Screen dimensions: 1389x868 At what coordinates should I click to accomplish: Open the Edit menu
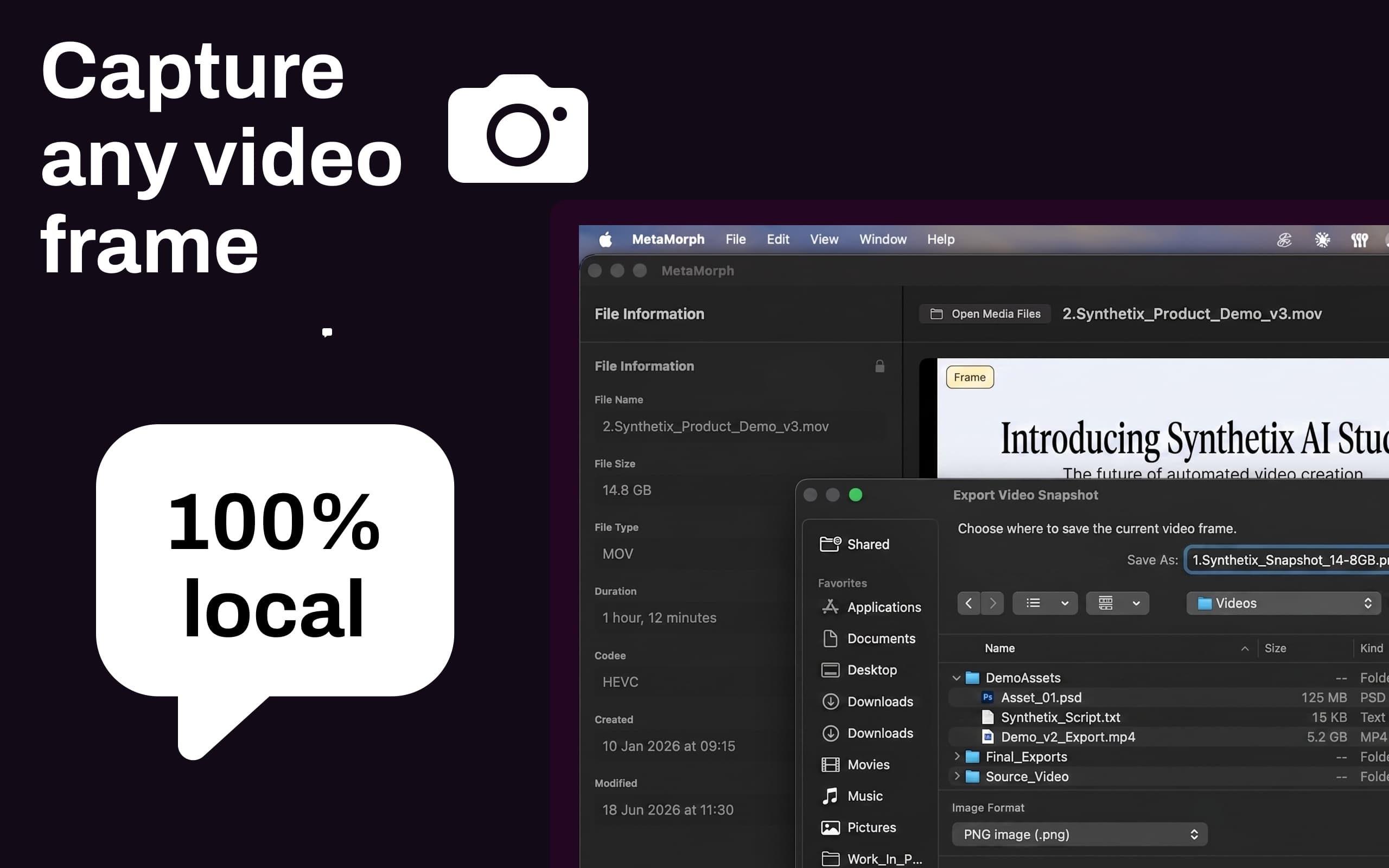[778, 239]
